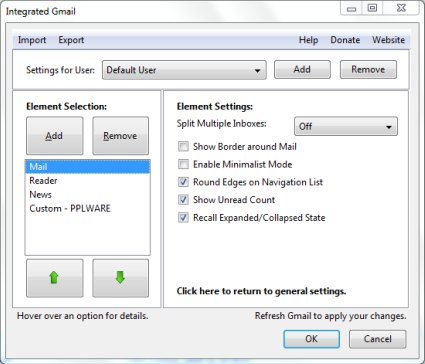Screen dimensions: 425x364
Task: Confirm settings with OK button
Action: [312, 339]
